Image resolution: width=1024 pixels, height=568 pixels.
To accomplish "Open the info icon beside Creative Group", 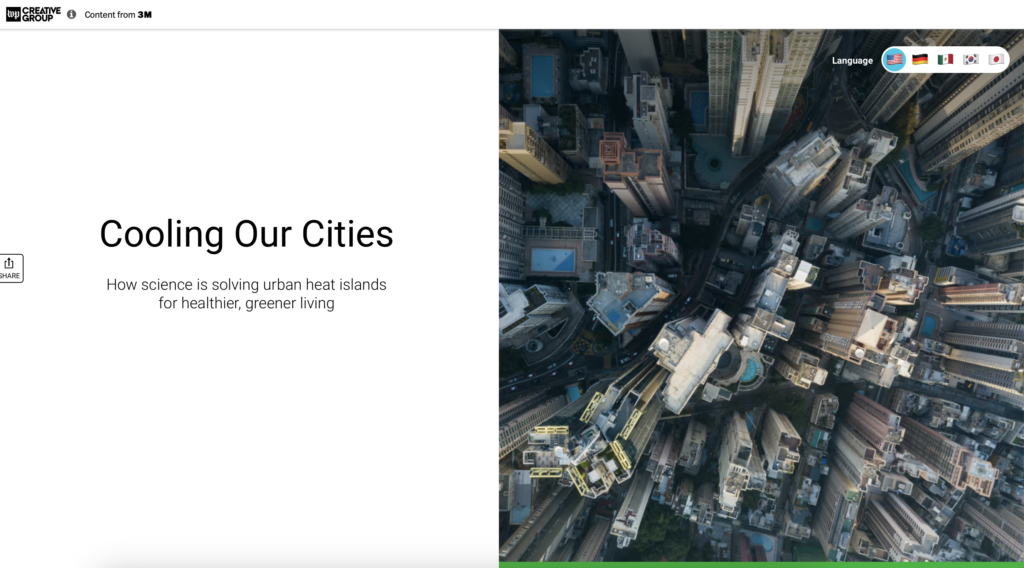I will [71, 14].
